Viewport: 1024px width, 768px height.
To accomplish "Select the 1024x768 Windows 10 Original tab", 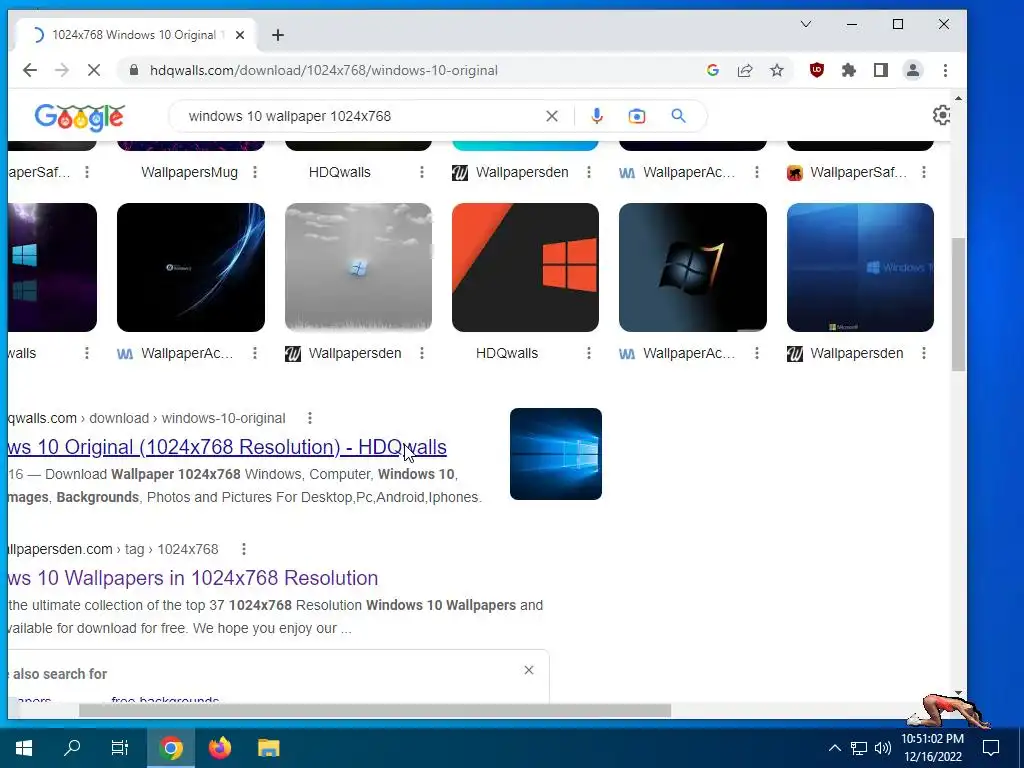I will click(x=134, y=35).
